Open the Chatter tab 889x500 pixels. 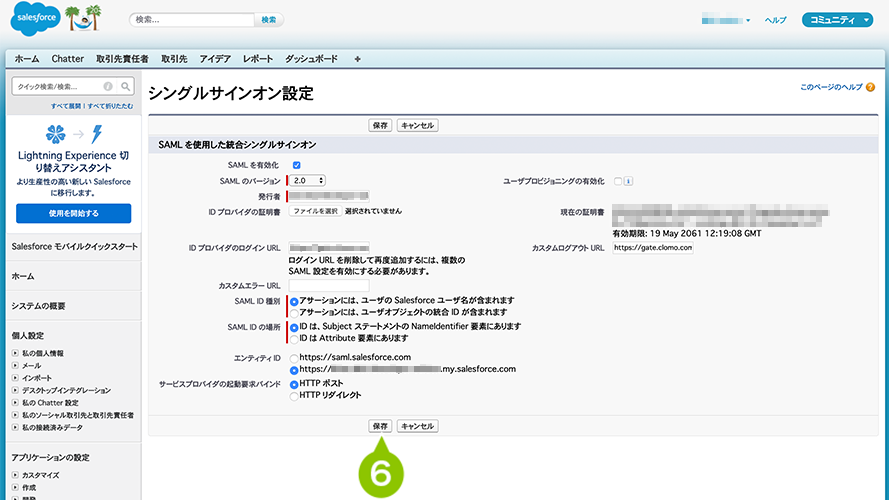(x=67, y=59)
